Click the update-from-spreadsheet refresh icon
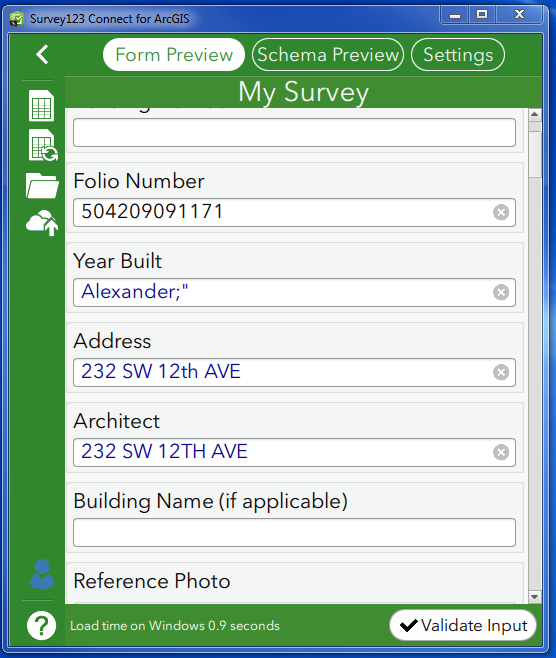556x658 pixels. [x=43, y=145]
